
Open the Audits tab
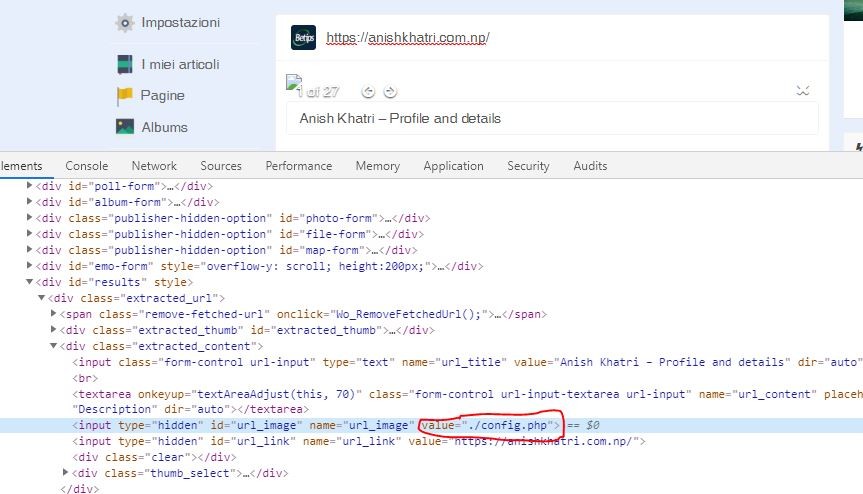coord(590,166)
